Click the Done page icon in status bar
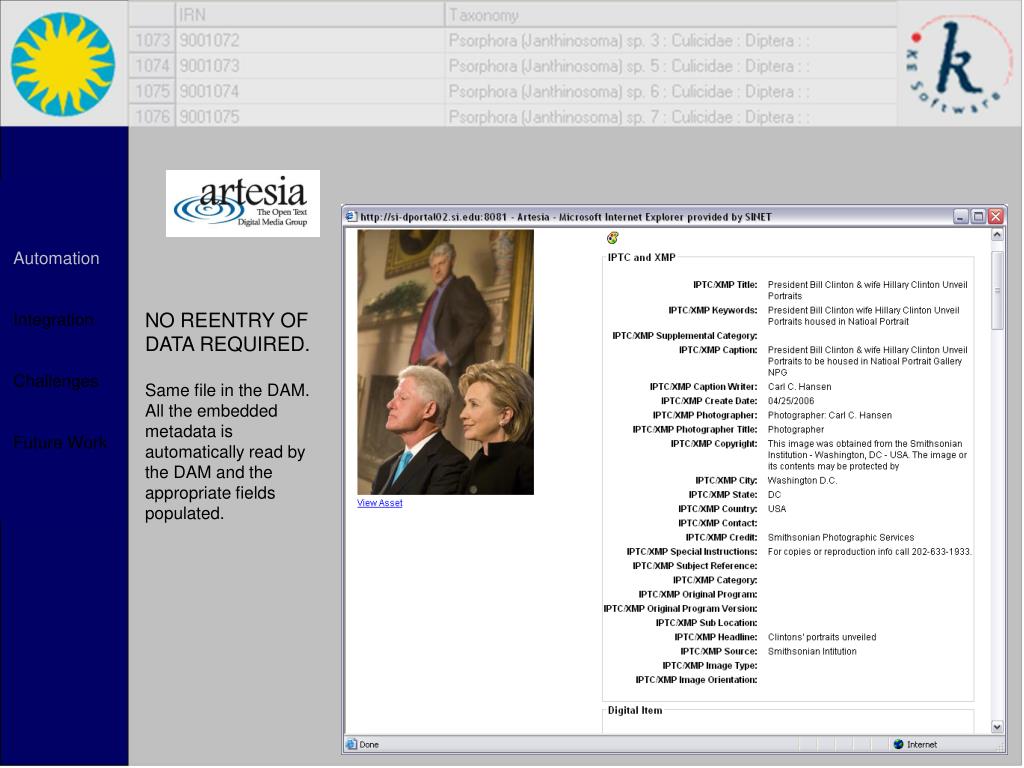Viewport: 1024px width, 768px height. point(351,744)
